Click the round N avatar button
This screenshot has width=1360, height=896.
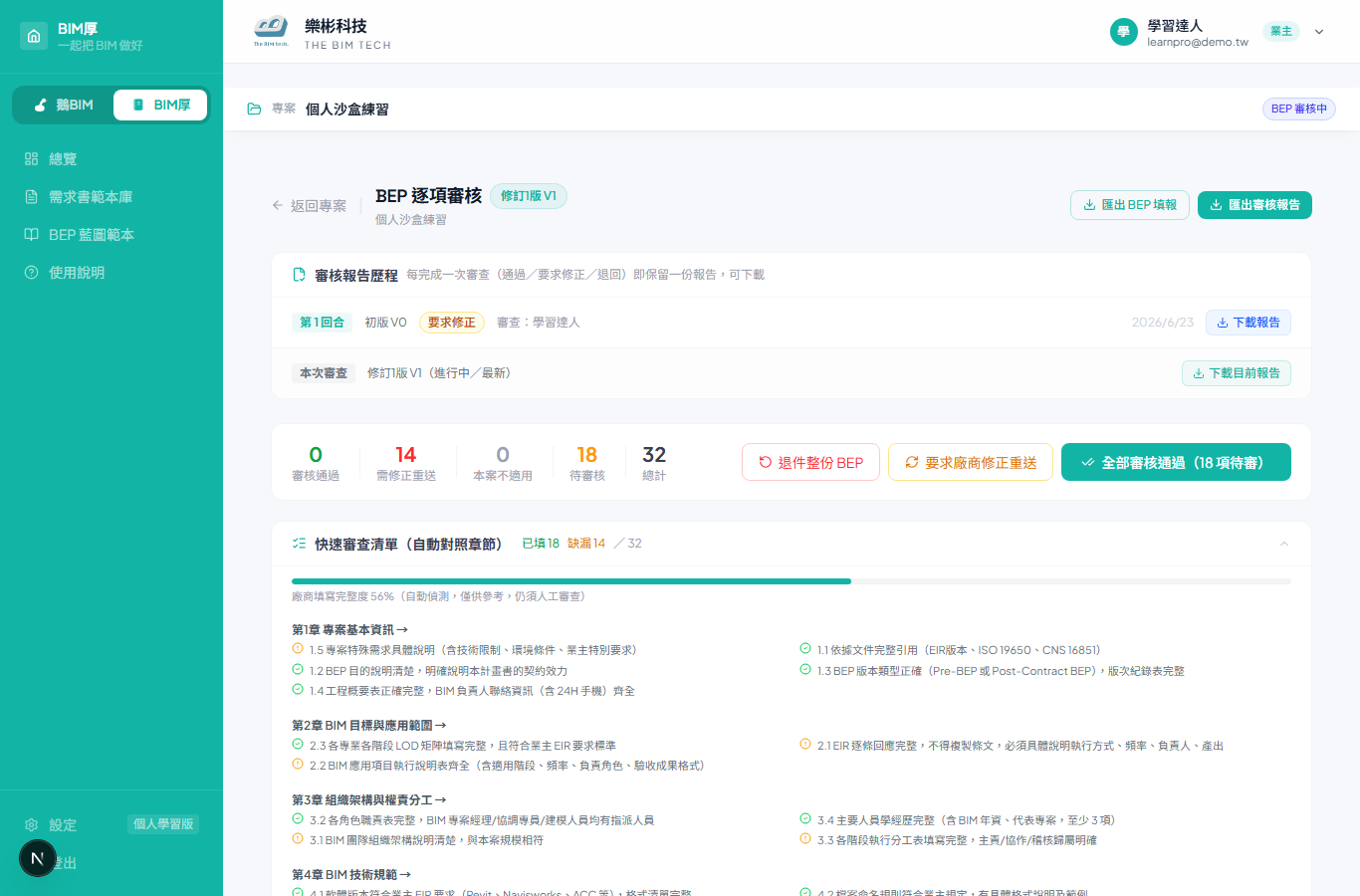pos(38,858)
